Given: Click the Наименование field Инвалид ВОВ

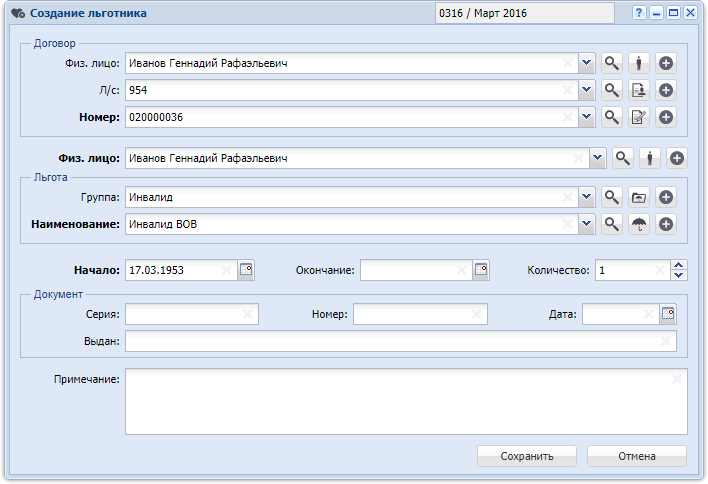Looking at the screenshot, I should (x=352, y=224).
